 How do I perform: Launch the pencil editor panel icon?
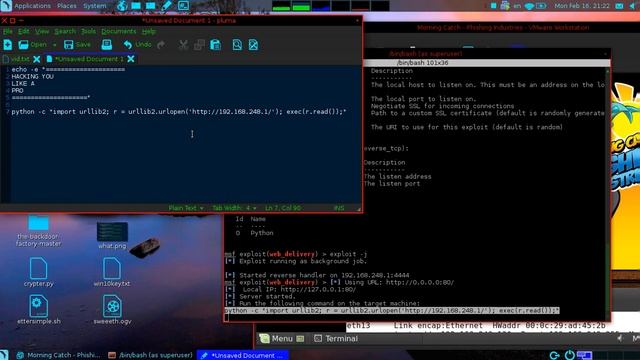[167, 6]
